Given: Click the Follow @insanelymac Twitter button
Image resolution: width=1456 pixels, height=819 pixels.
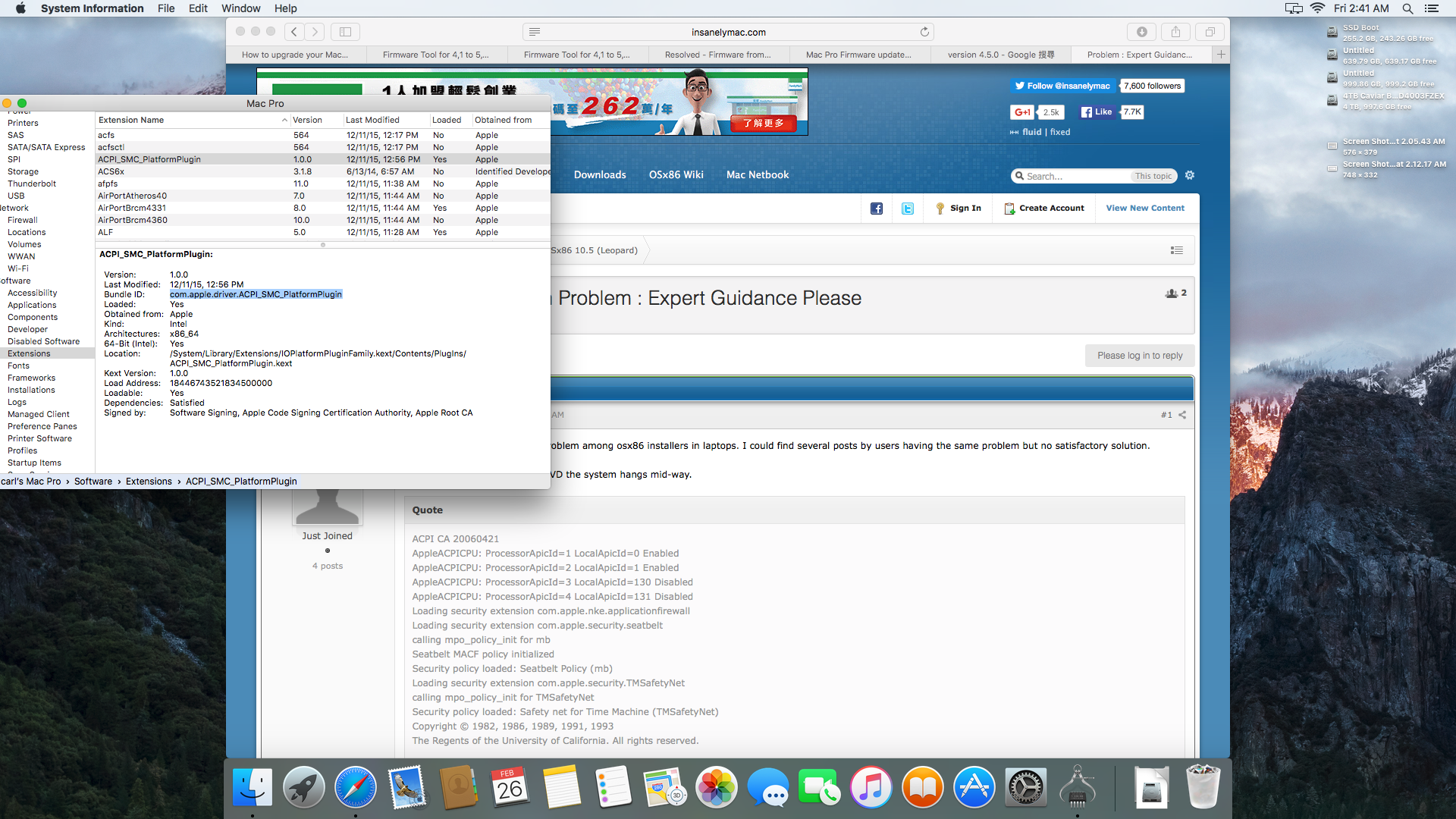Looking at the screenshot, I should coord(1063,85).
